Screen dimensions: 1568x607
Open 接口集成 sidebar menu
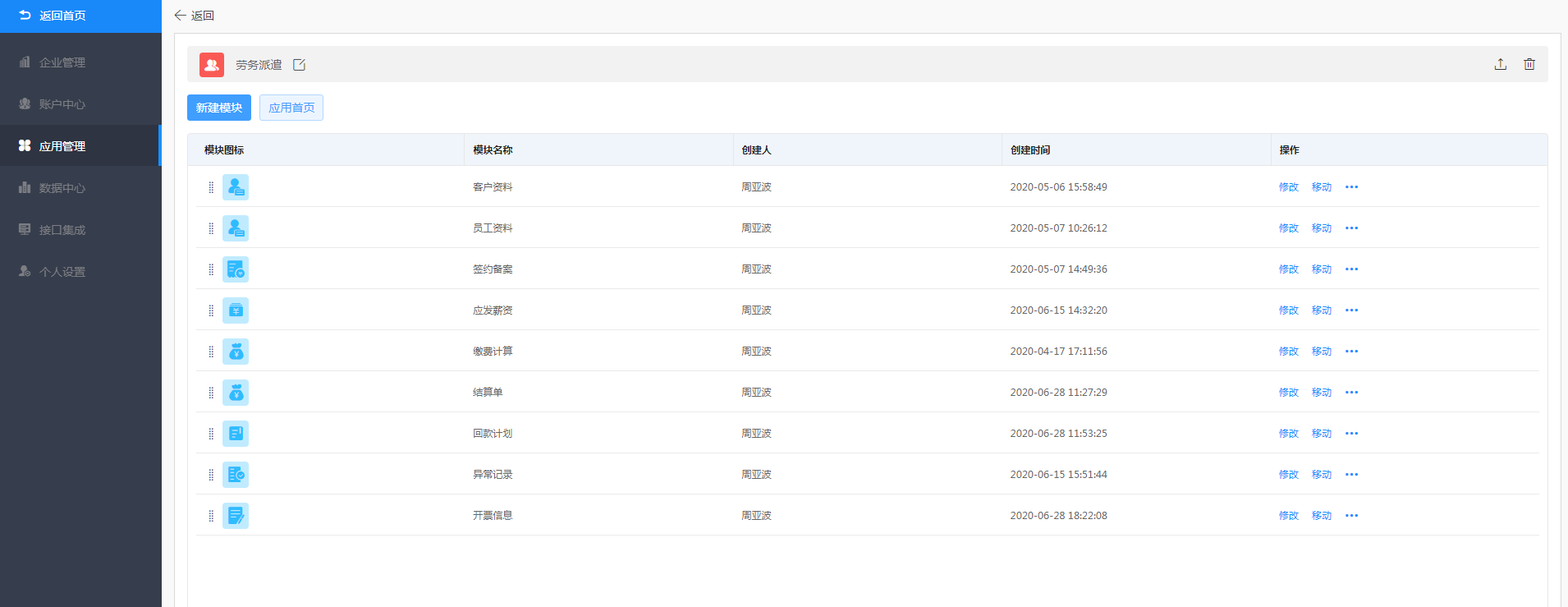point(80,230)
